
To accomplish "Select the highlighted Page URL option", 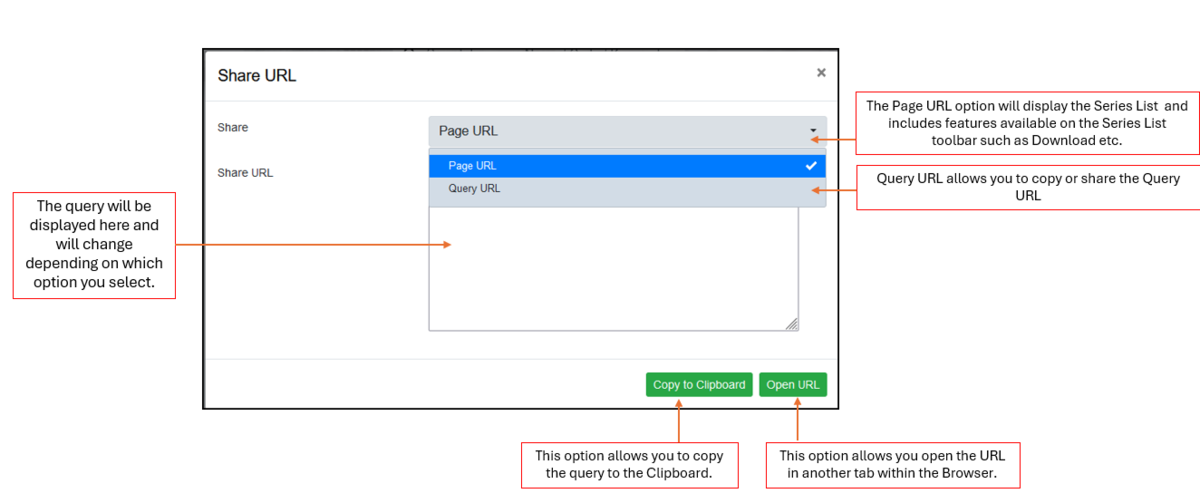I will point(627,166).
